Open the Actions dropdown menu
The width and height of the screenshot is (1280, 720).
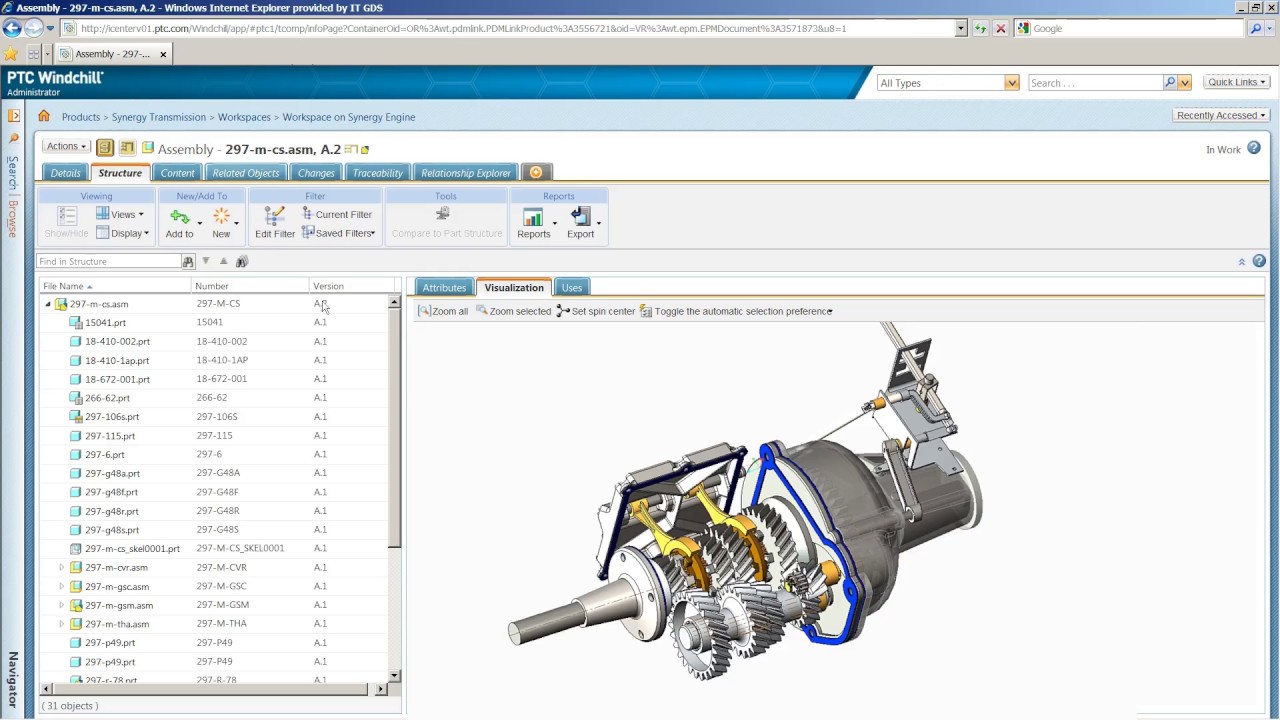click(x=67, y=147)
